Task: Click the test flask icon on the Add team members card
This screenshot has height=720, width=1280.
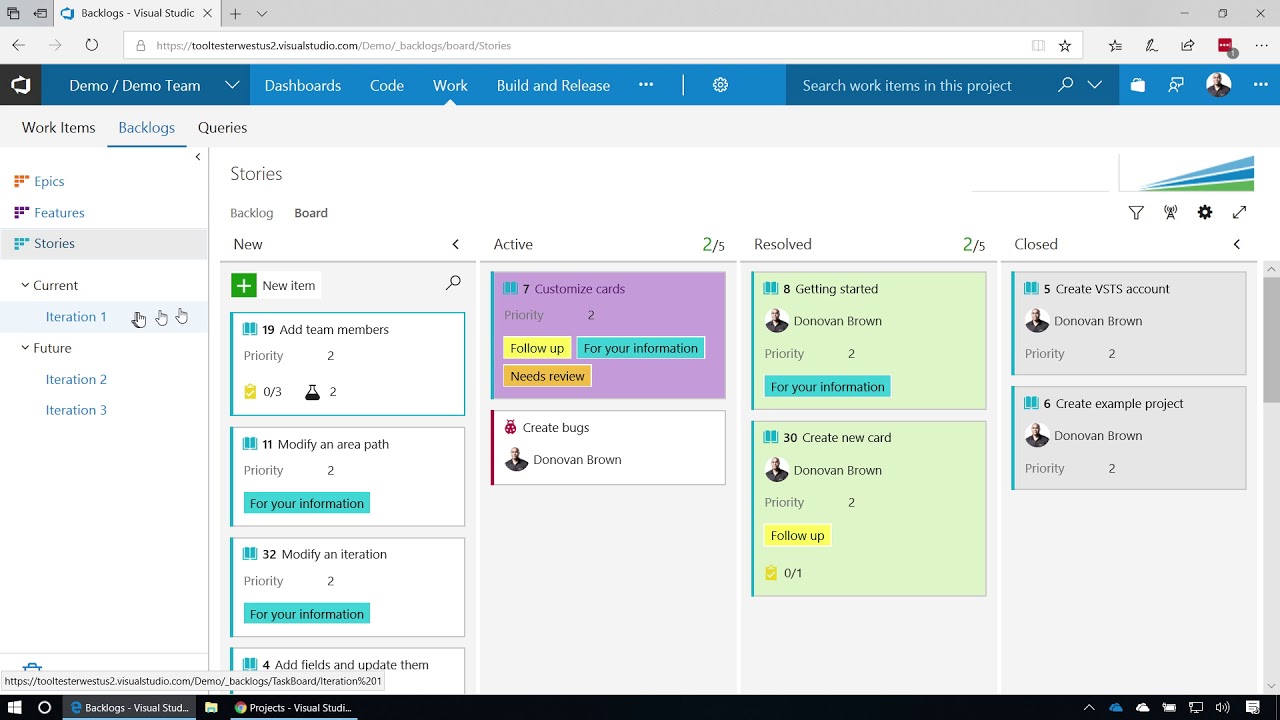Action: (x=312, y=392)
